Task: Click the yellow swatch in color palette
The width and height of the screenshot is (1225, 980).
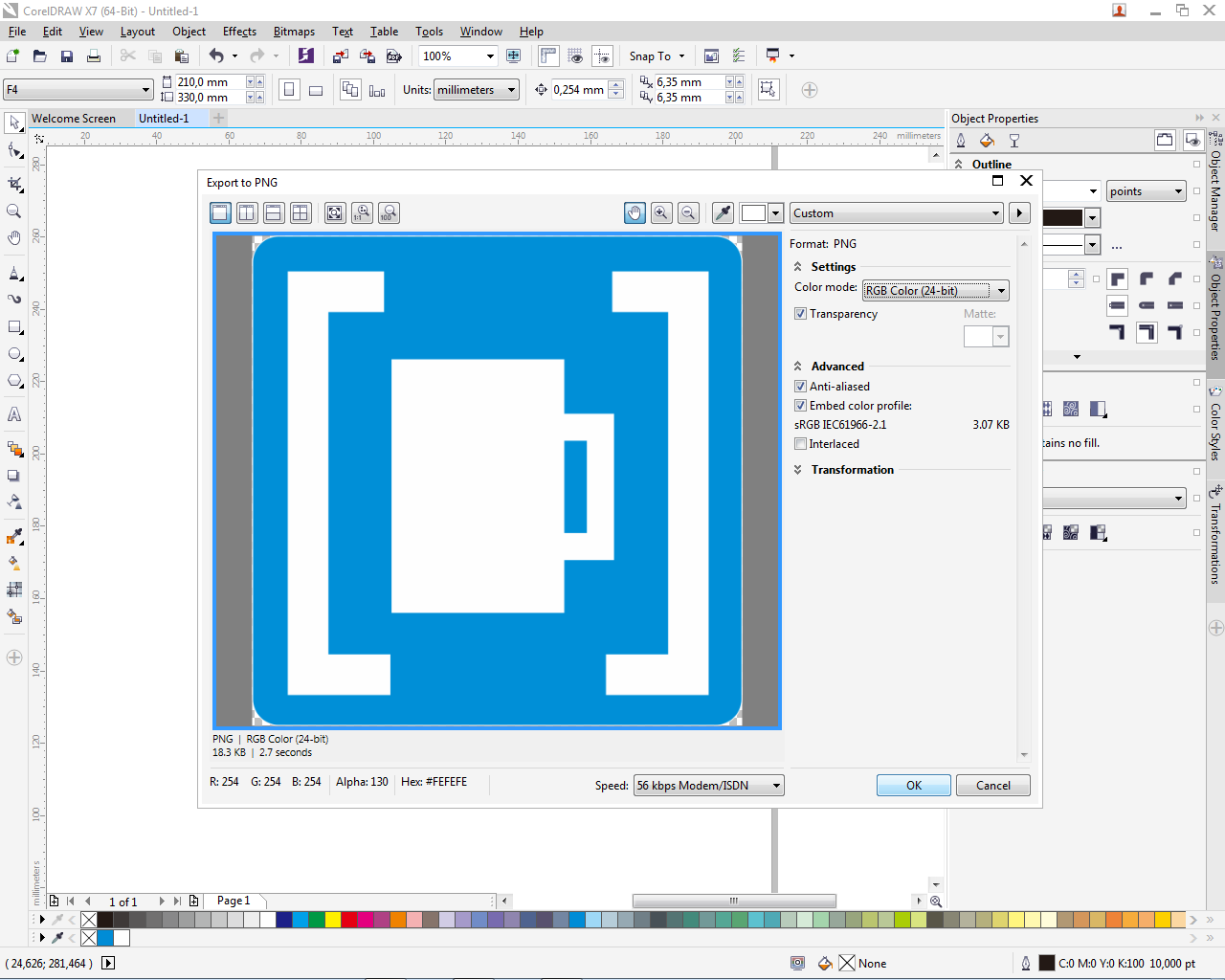Action: point(332,920)
